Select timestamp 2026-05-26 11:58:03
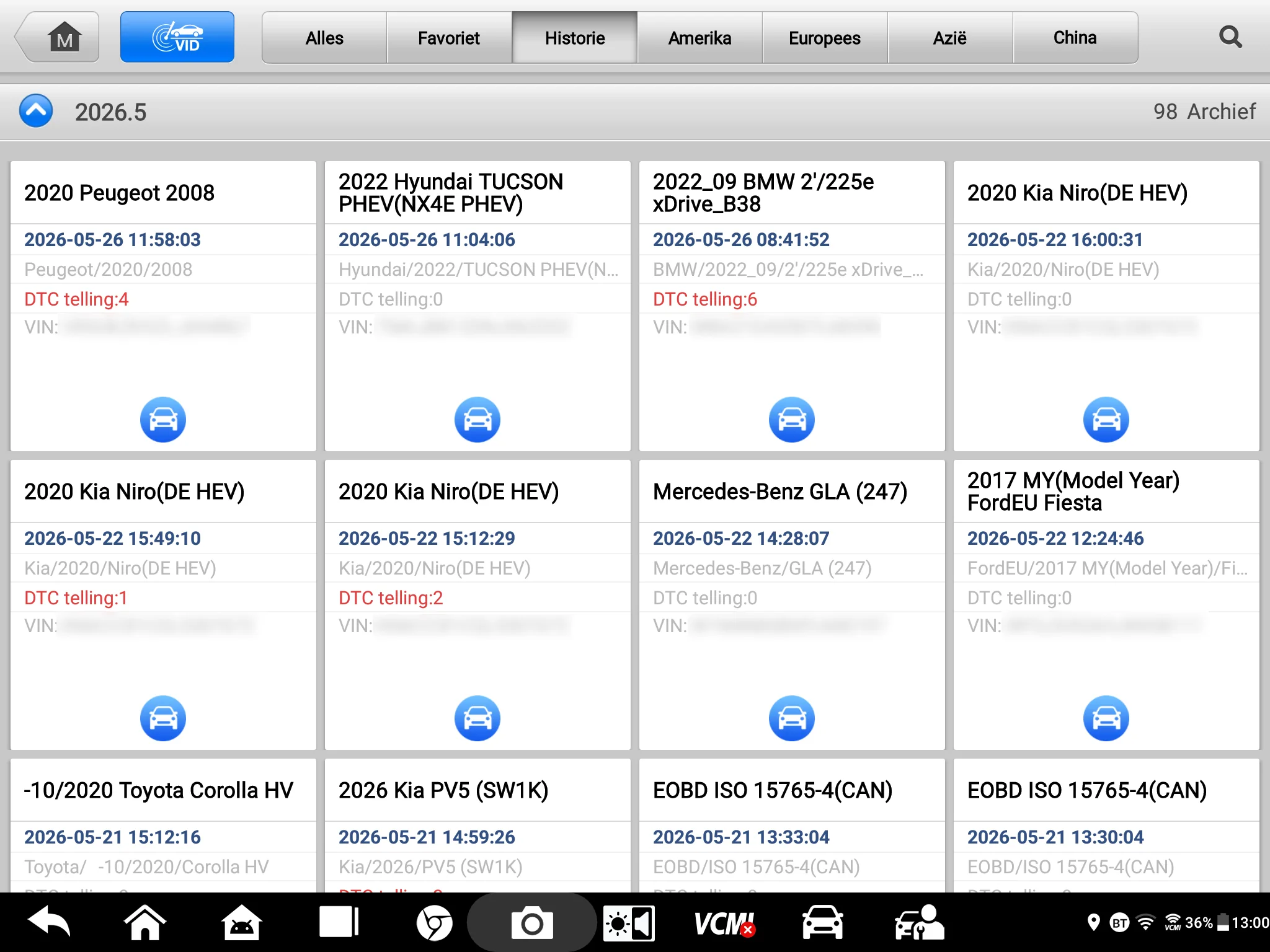This screenshot has height=952, width=1270. (x=112, y=239)
